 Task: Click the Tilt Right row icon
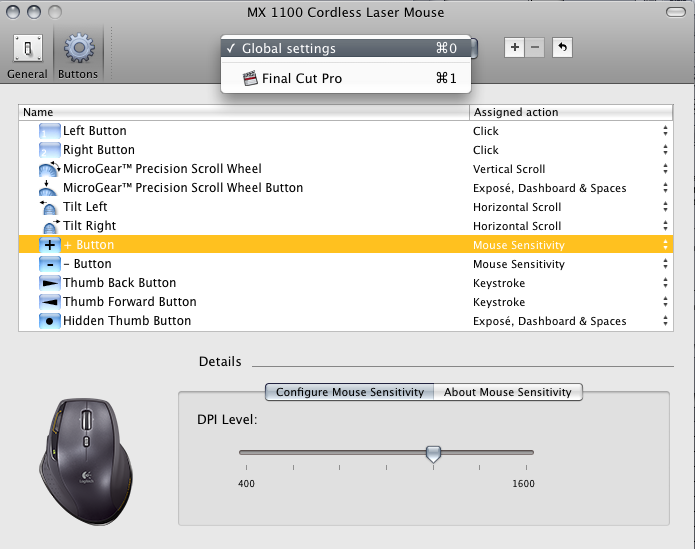(x=50, y=226)
